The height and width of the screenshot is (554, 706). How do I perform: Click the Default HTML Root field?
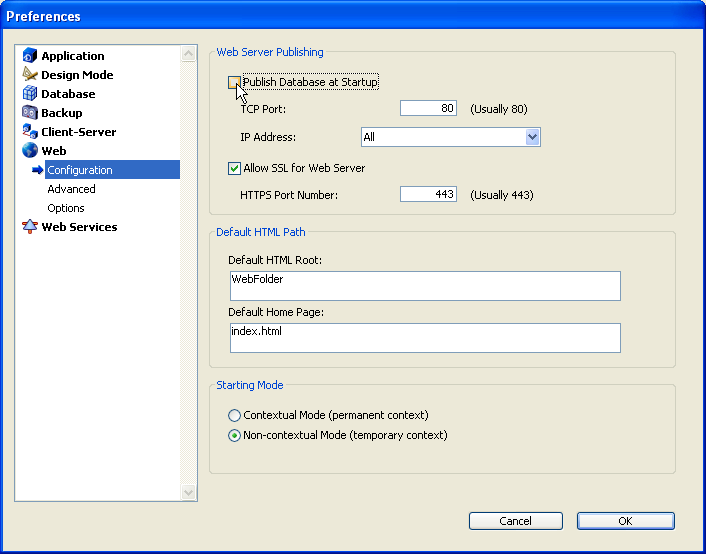[424, 286]
